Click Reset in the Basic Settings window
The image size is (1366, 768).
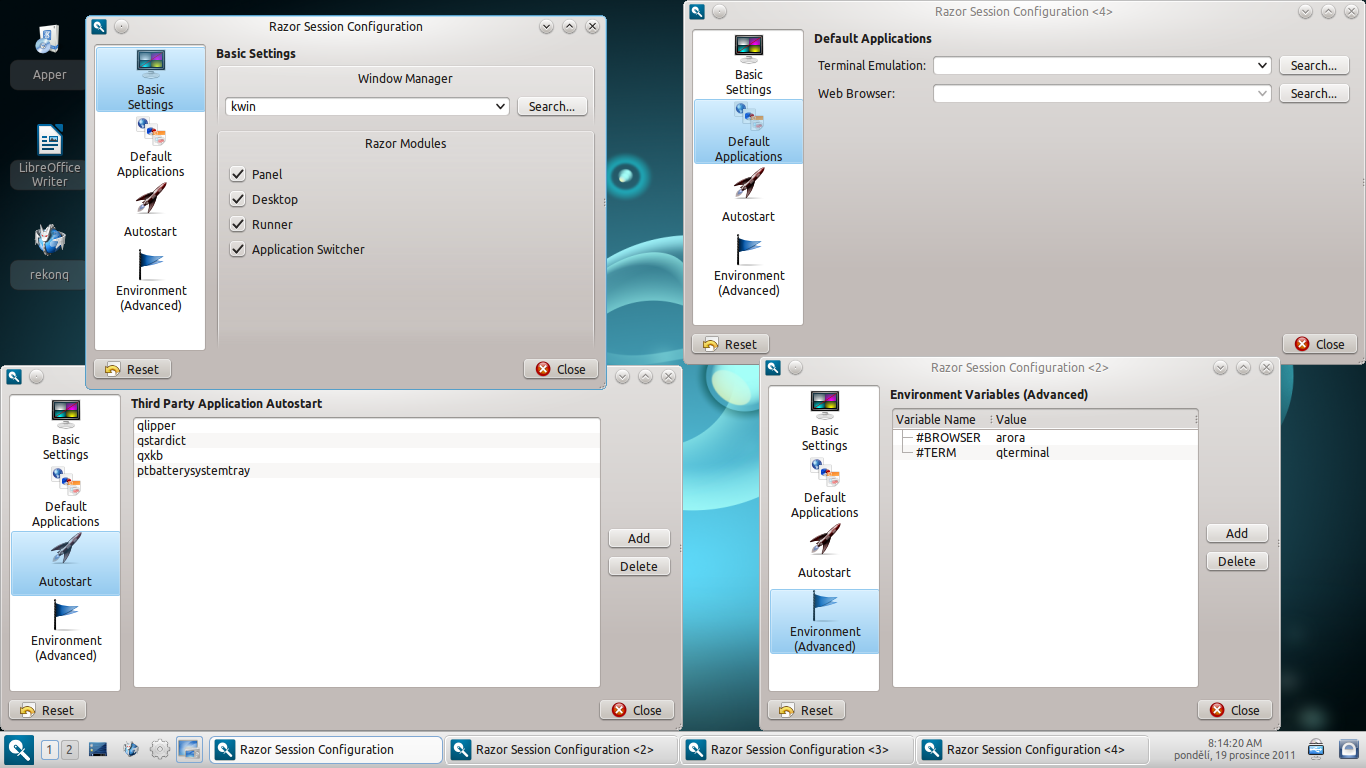[132, 369]
